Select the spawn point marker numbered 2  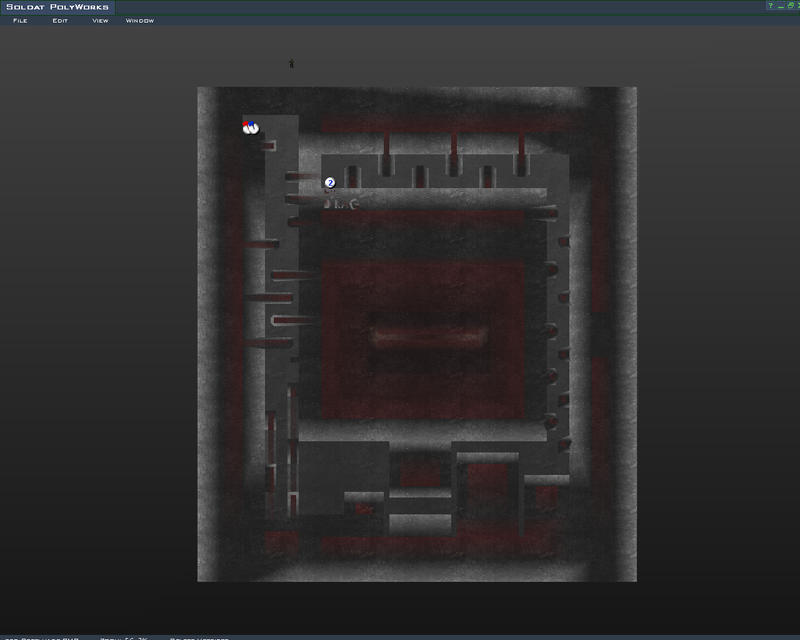click(330, 182)
